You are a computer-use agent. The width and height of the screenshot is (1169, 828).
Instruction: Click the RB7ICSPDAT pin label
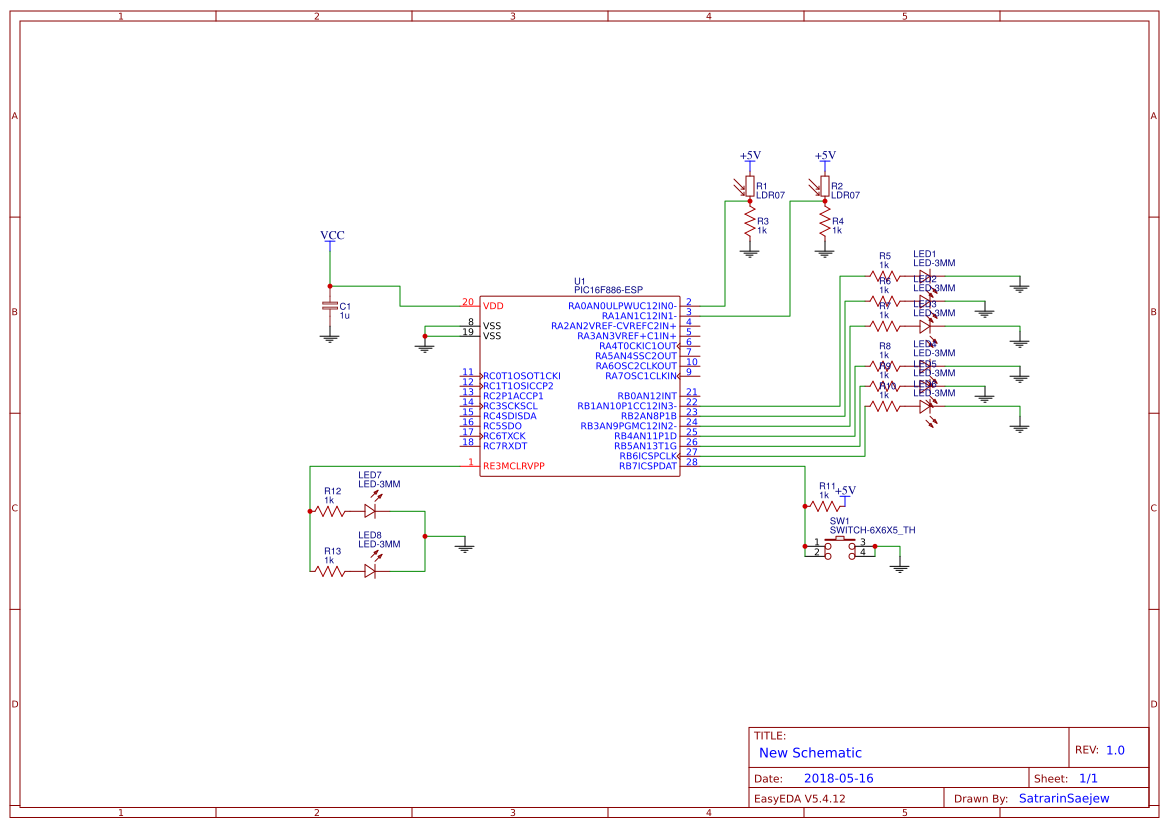647,466
